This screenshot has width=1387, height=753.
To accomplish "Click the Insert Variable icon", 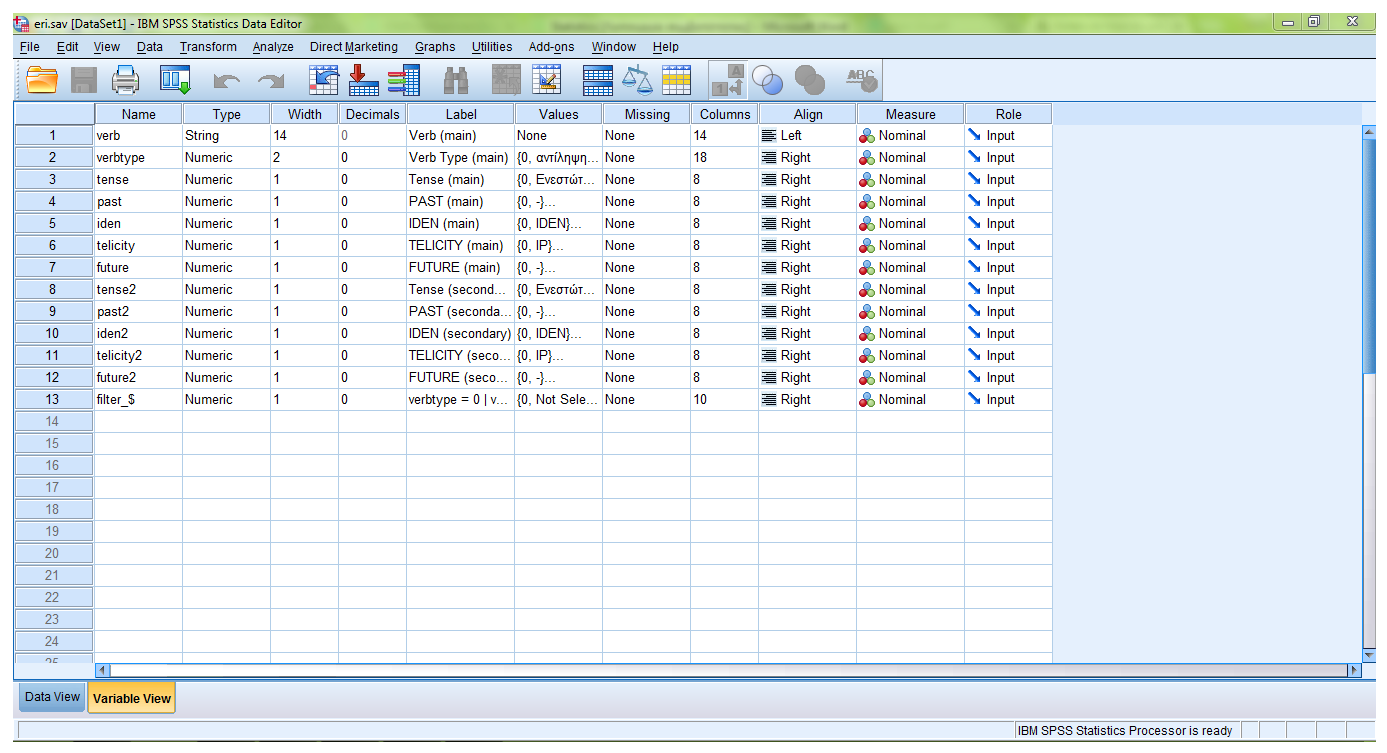I will 546,80.
